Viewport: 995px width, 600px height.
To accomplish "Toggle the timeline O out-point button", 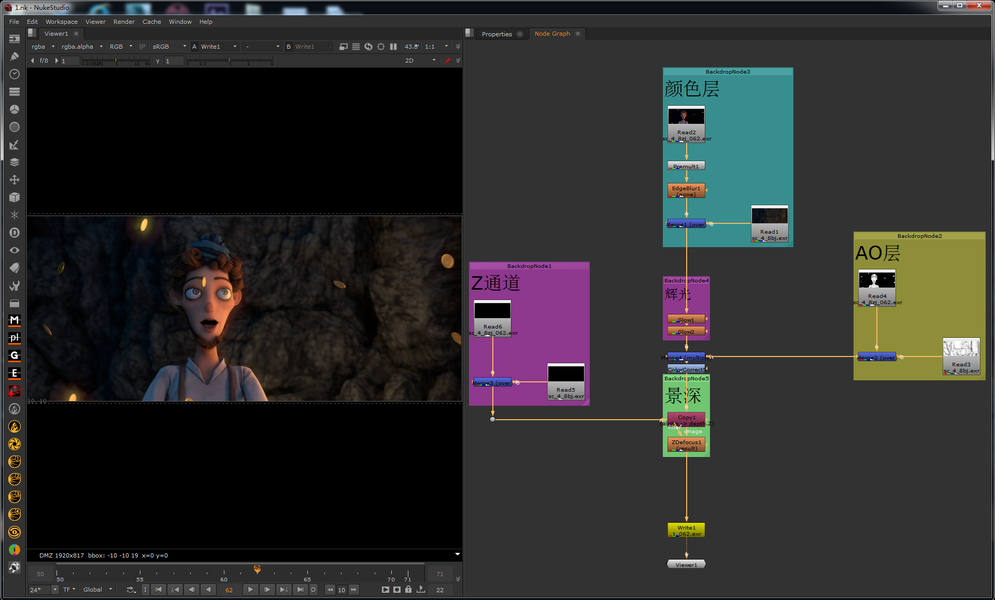I will (x=313, y=590).
